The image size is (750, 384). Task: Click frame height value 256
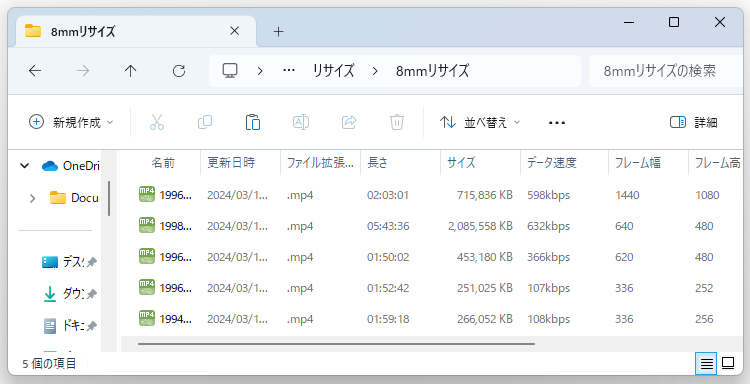click(x=704, y=319)
